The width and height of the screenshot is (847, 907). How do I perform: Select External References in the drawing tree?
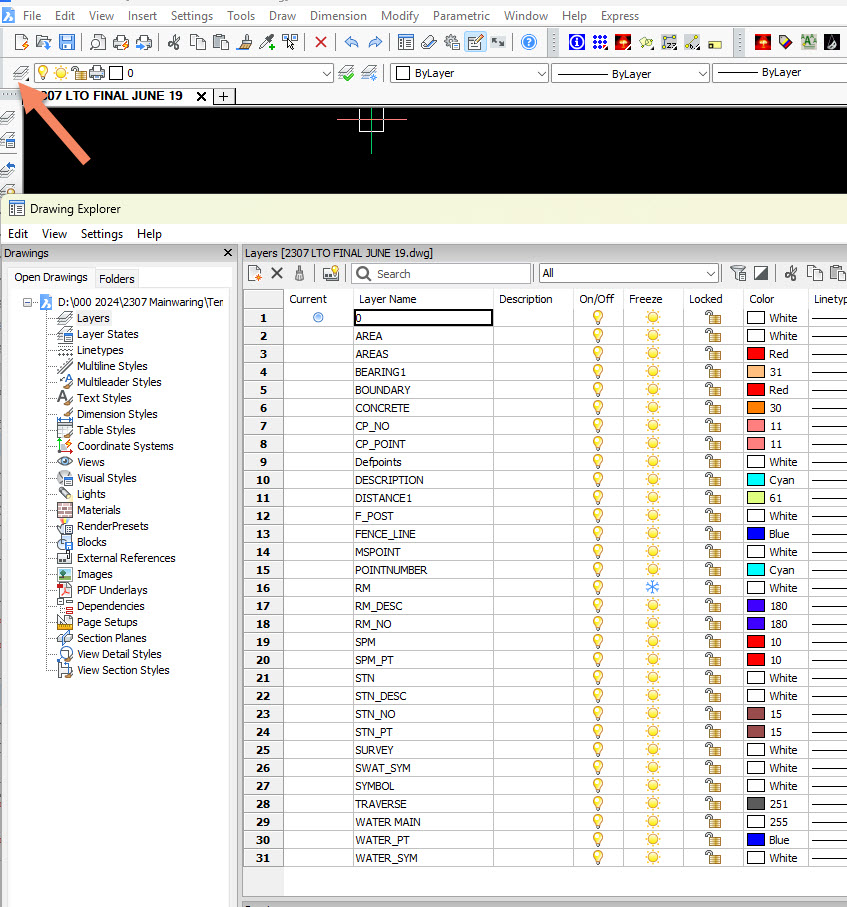(126, 558)
